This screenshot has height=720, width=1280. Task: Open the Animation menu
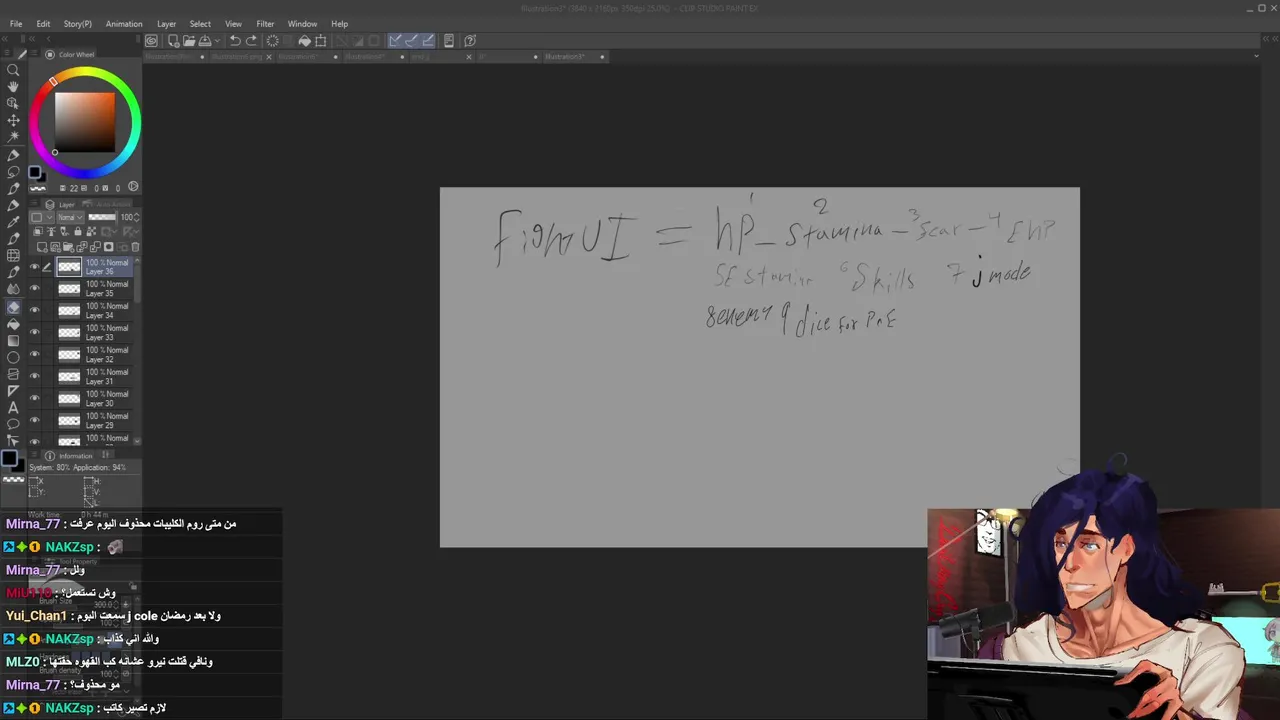coord(124,24)
